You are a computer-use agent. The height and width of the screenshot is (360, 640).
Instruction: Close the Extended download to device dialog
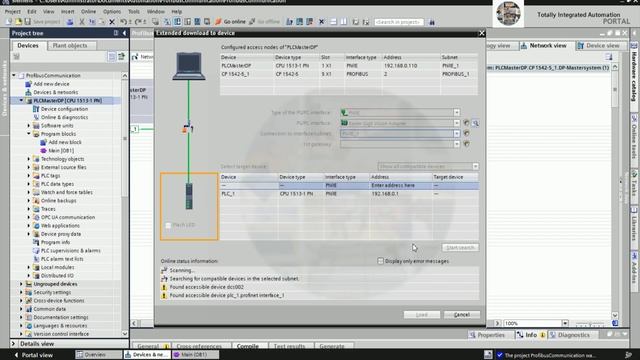pyautogui.click(x=481, y=33)
